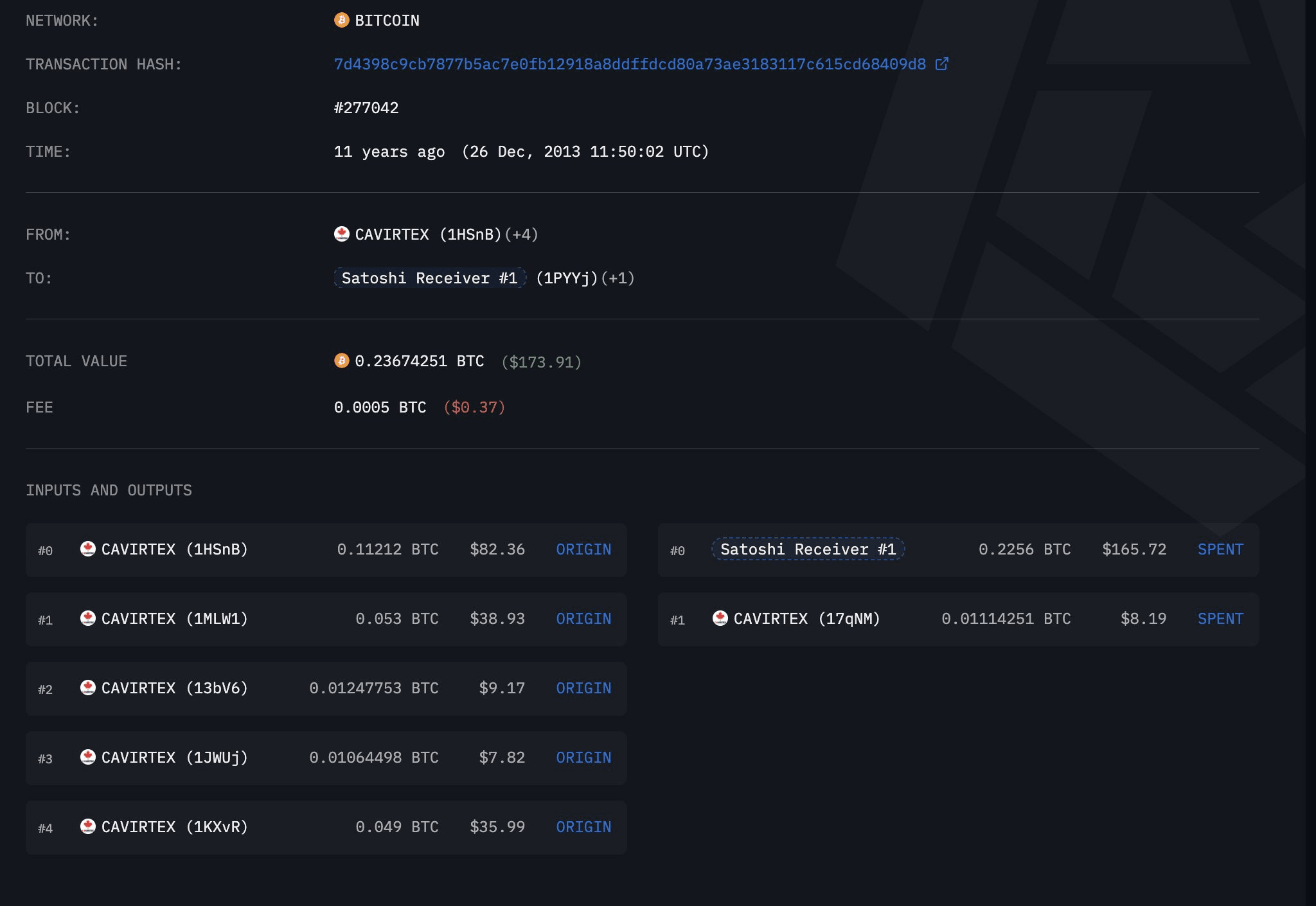The height and width of the screenshot is (906, 1316).
Task: Open CAVIRTEX (1KXvR) input address
Action: 174,827
